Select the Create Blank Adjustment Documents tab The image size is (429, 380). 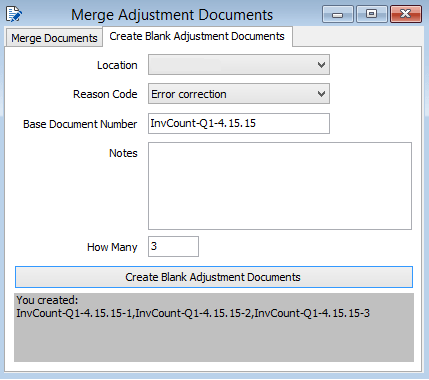click(x=197, y=36)
